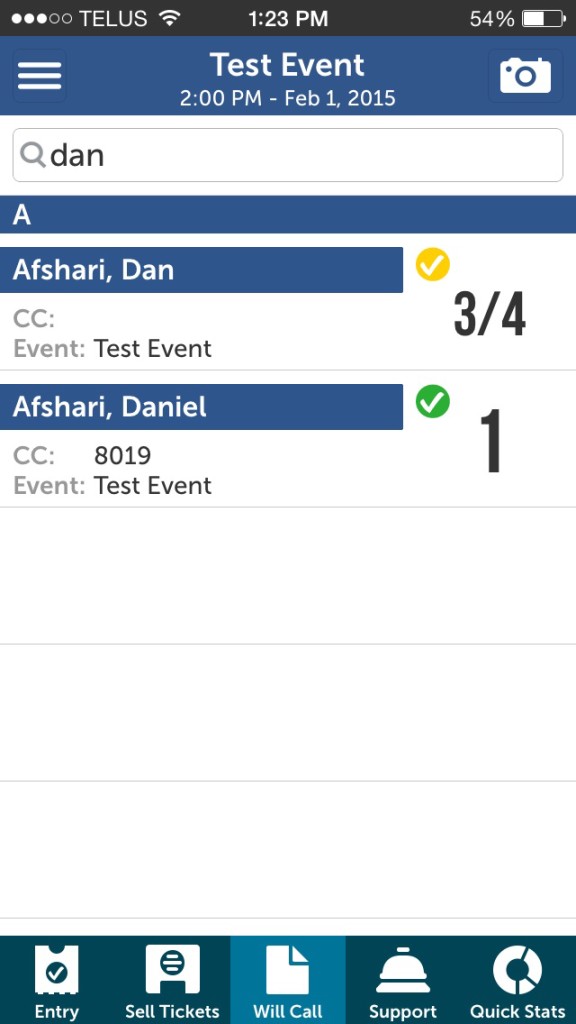This screenshot has height=1024, width=576.
Task: Tap the Test Event title
Action: tap(287, 65)
